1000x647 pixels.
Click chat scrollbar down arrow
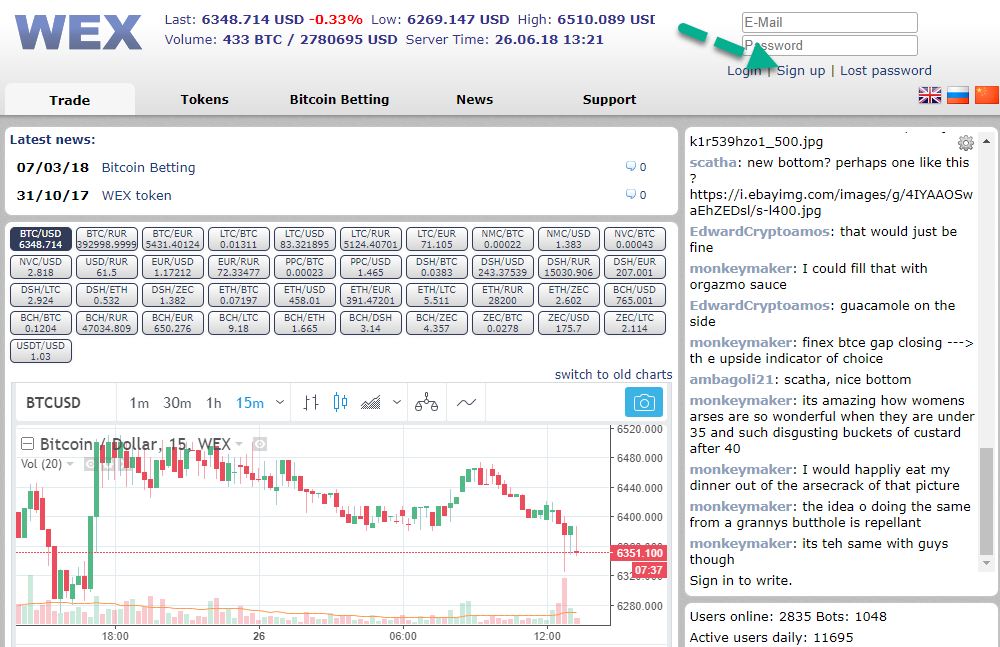coord(987,563)
